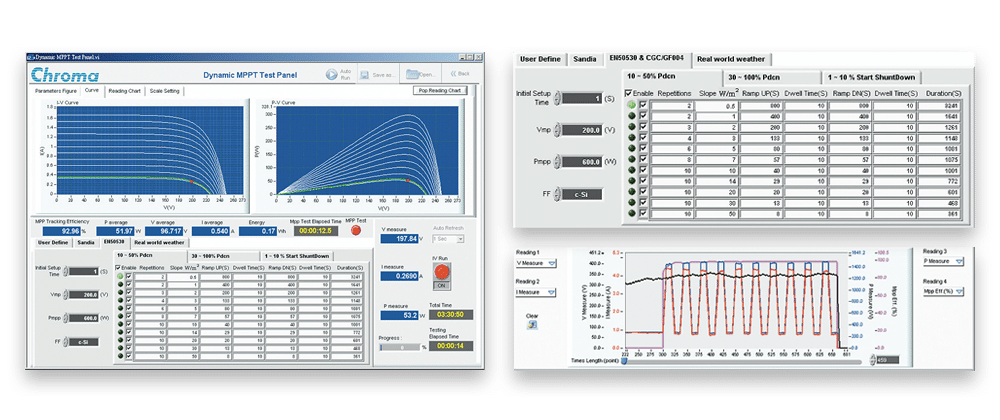1000x420 pixels.
Task: Uncheck the slope 0.5 row checkbox, enlarged panel
Action: tap(643, 105)
